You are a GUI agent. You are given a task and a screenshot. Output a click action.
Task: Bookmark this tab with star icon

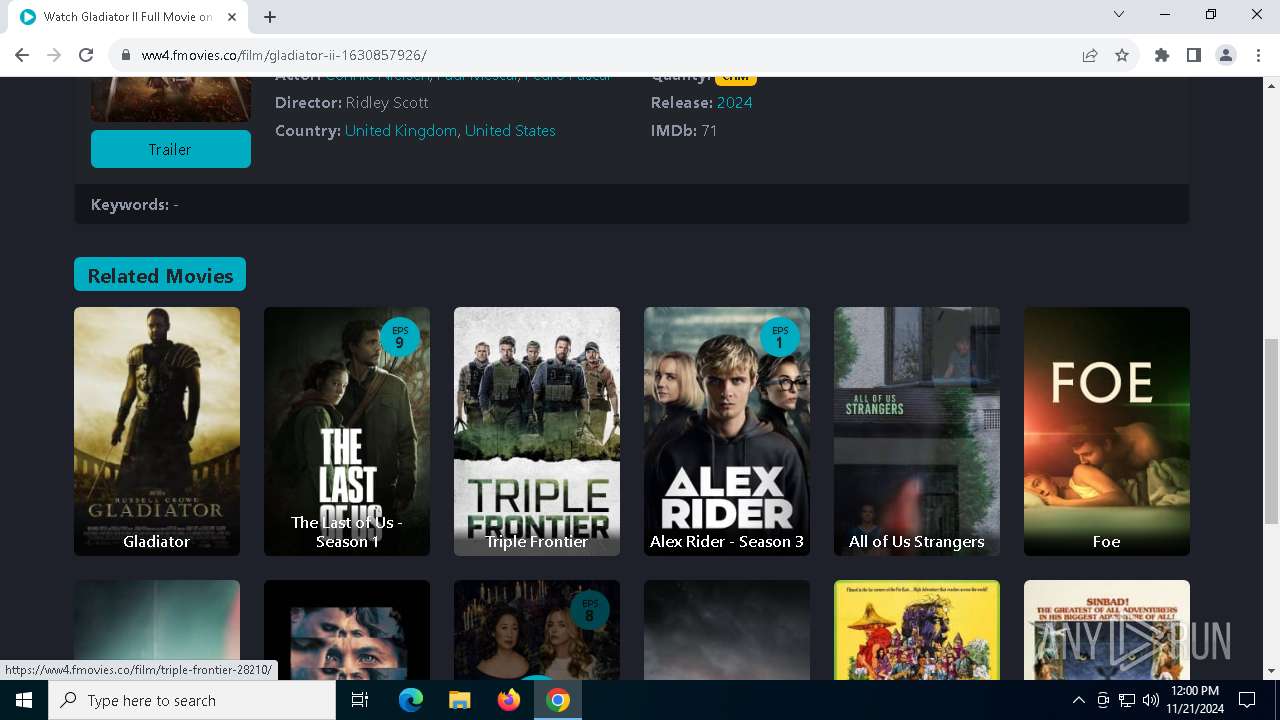pyautogui.click(x=1122, y=55)
